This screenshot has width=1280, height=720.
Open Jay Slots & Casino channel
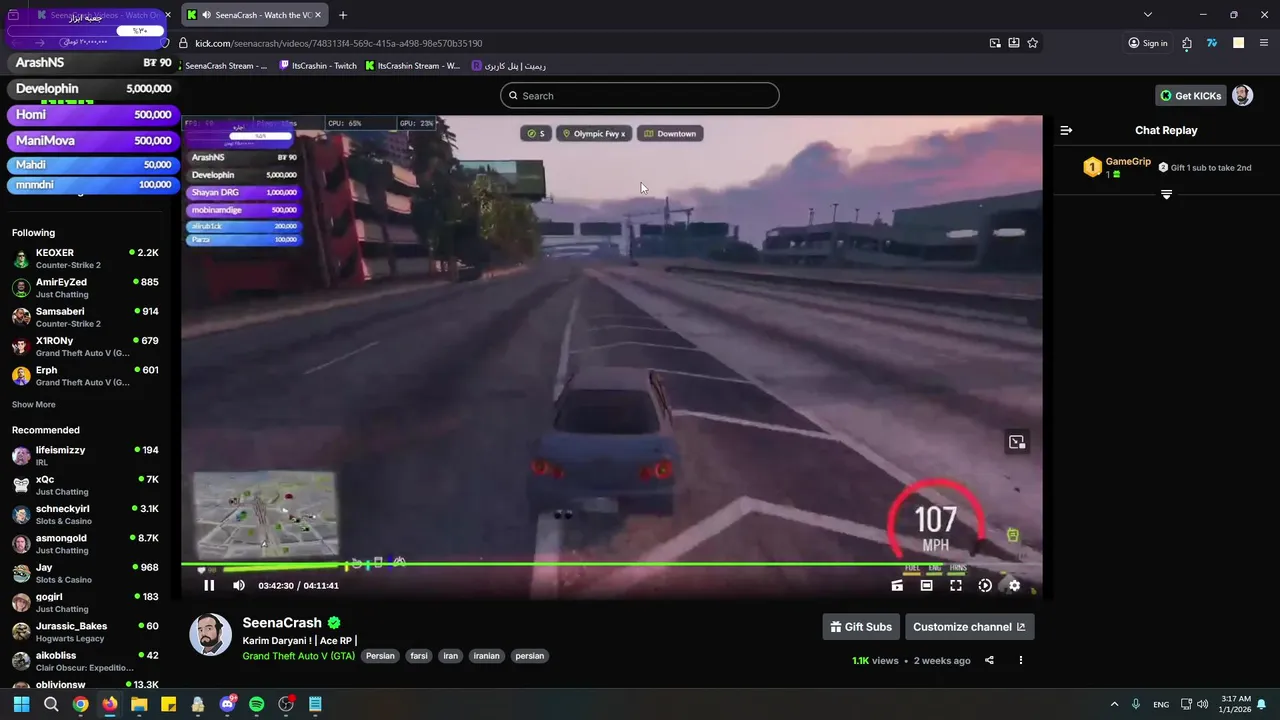85,573
